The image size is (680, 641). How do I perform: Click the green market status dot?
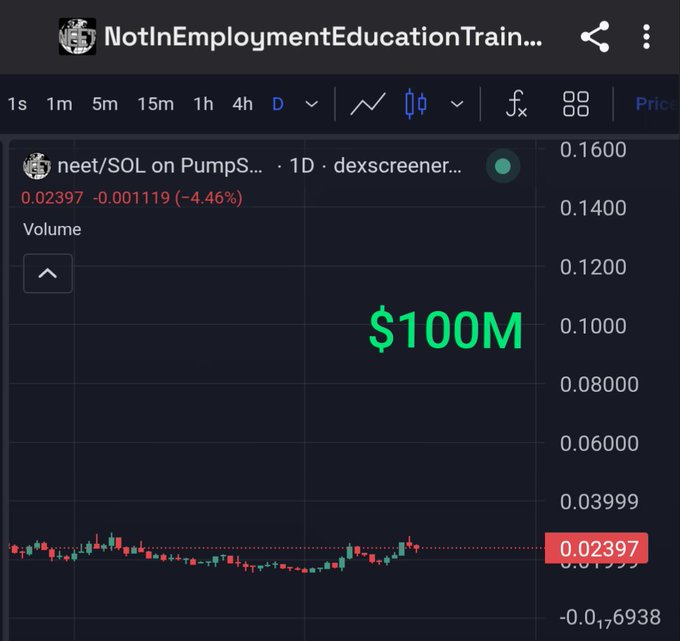point(503,166)
